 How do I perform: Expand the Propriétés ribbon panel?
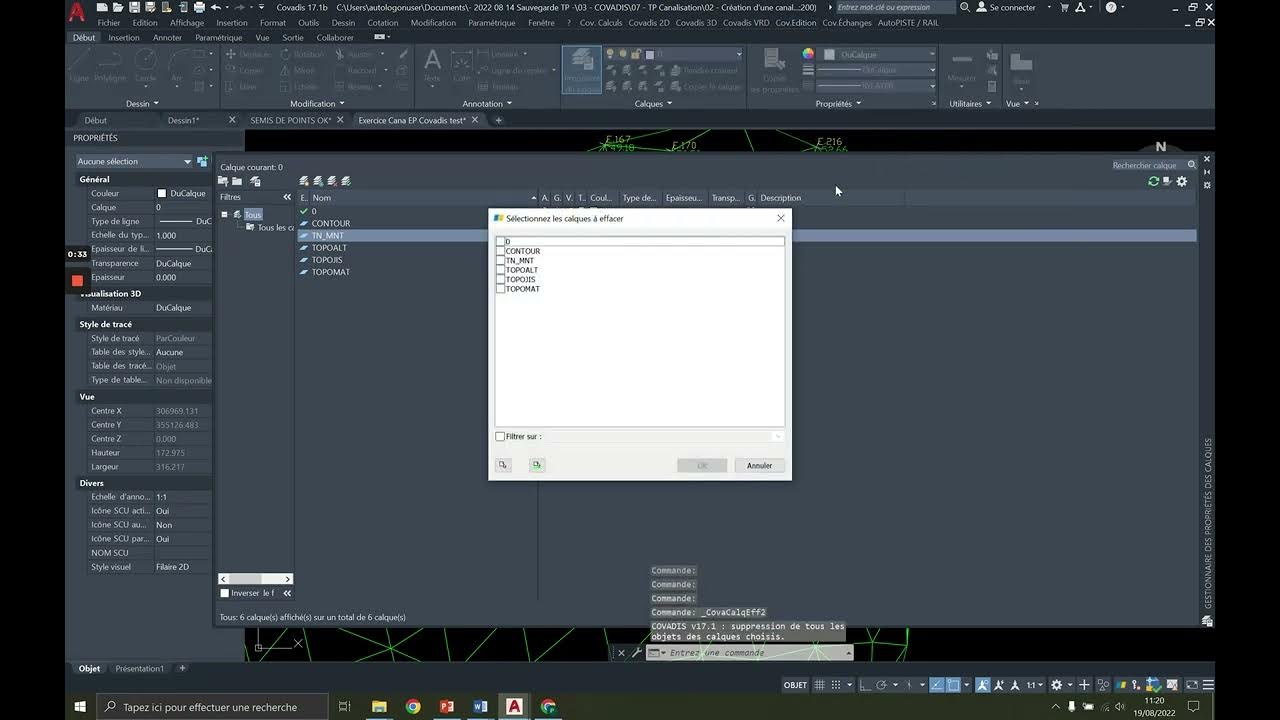tap(838, 103)
